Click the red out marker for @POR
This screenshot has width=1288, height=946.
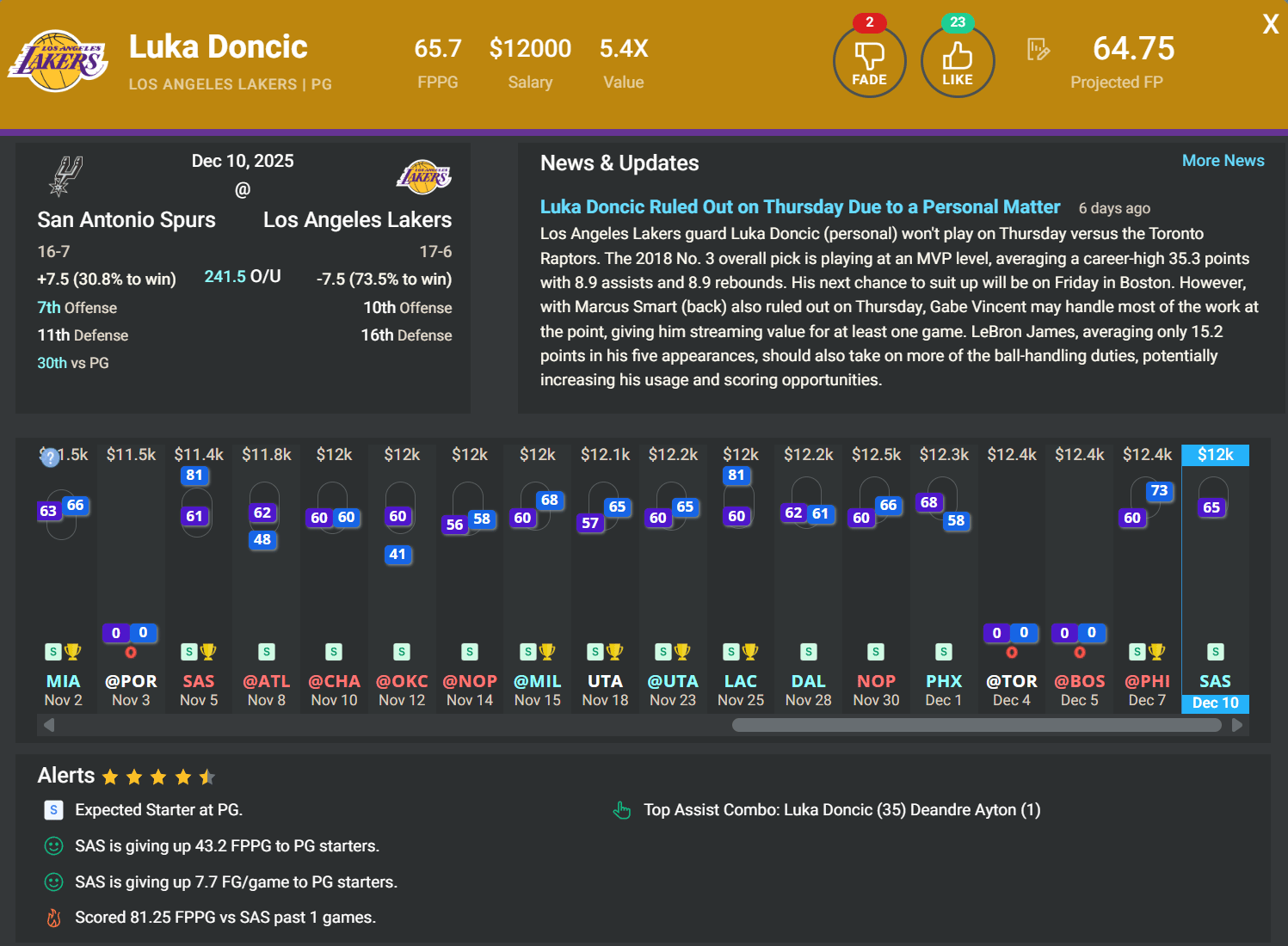(131, 652)
